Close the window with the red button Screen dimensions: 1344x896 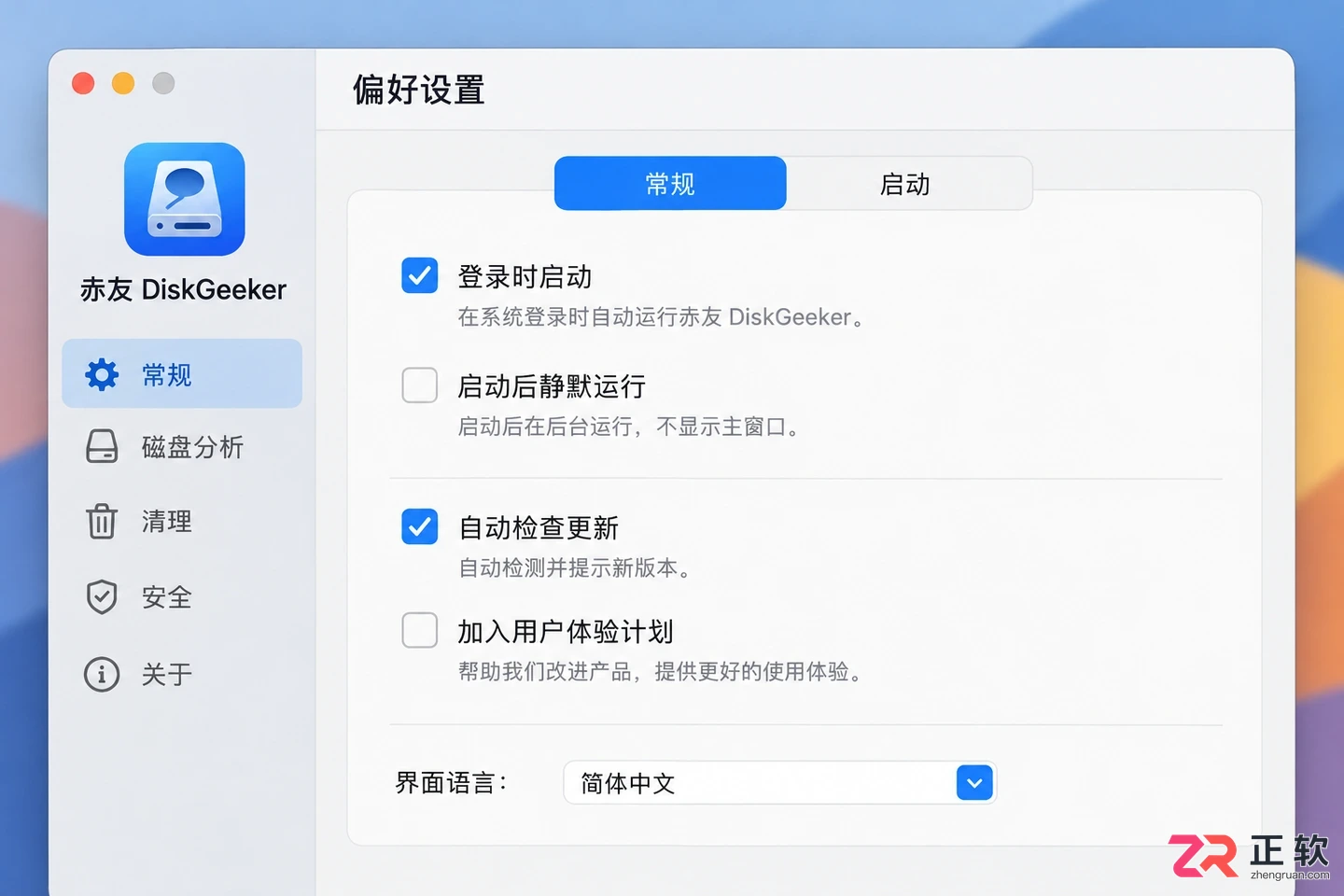coord(83,83)
